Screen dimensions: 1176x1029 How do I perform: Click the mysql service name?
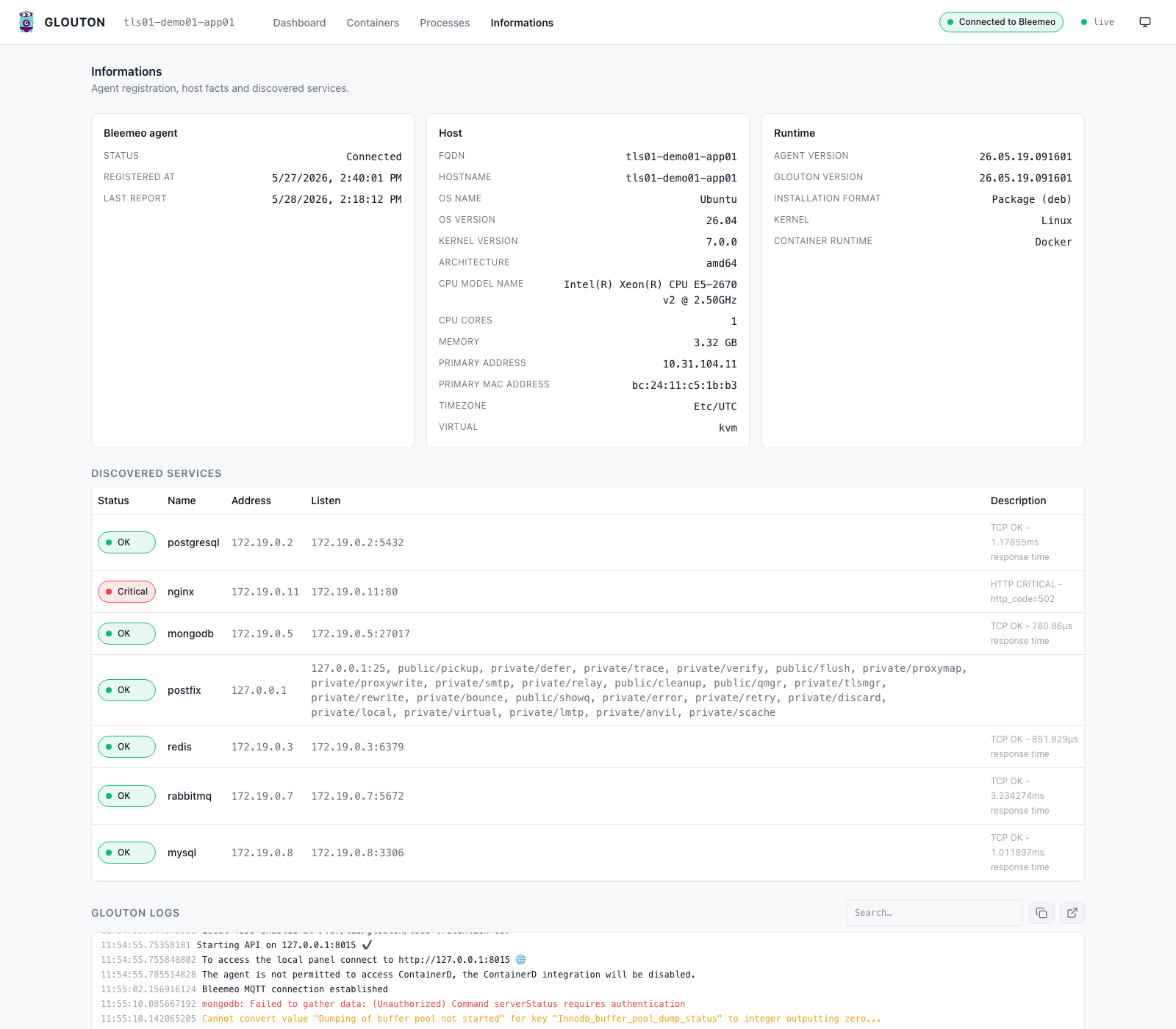(x=182, y=853)
